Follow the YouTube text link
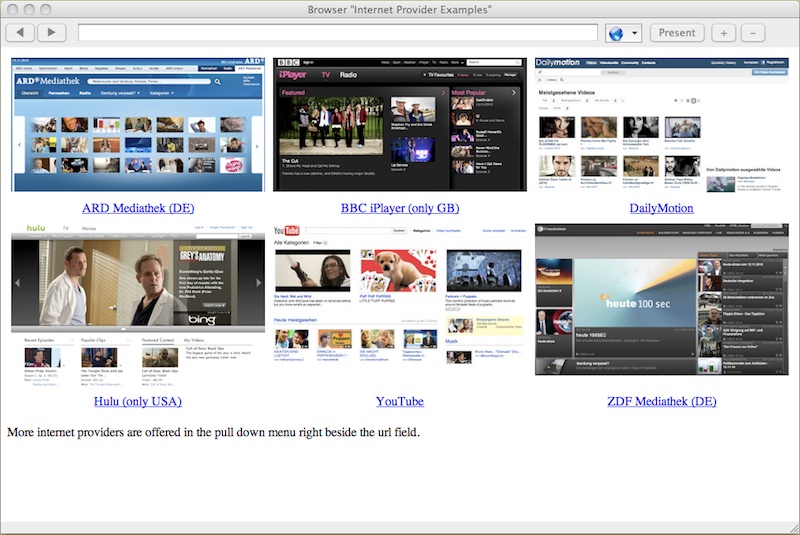 pos(399,401)
